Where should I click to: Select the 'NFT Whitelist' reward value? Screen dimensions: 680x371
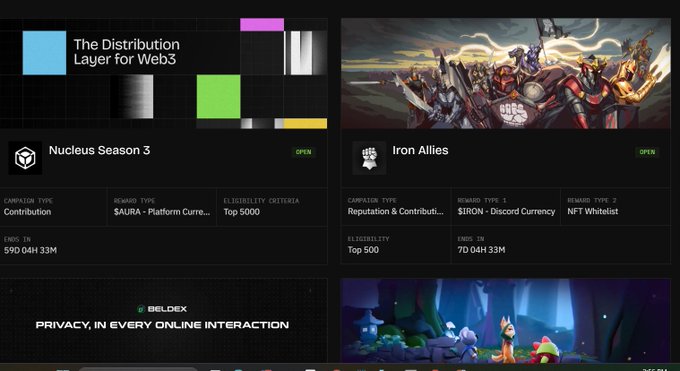point(593,211)
